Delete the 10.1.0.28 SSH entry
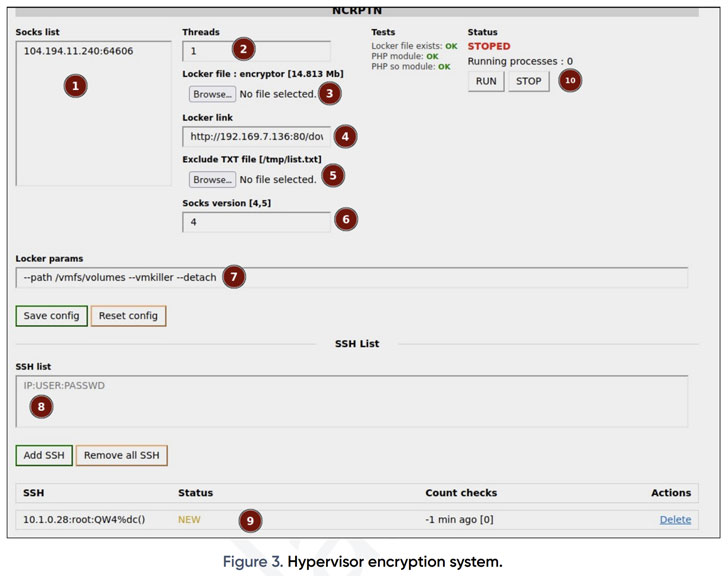The image size is (728, 576). [x=674, y=520]
